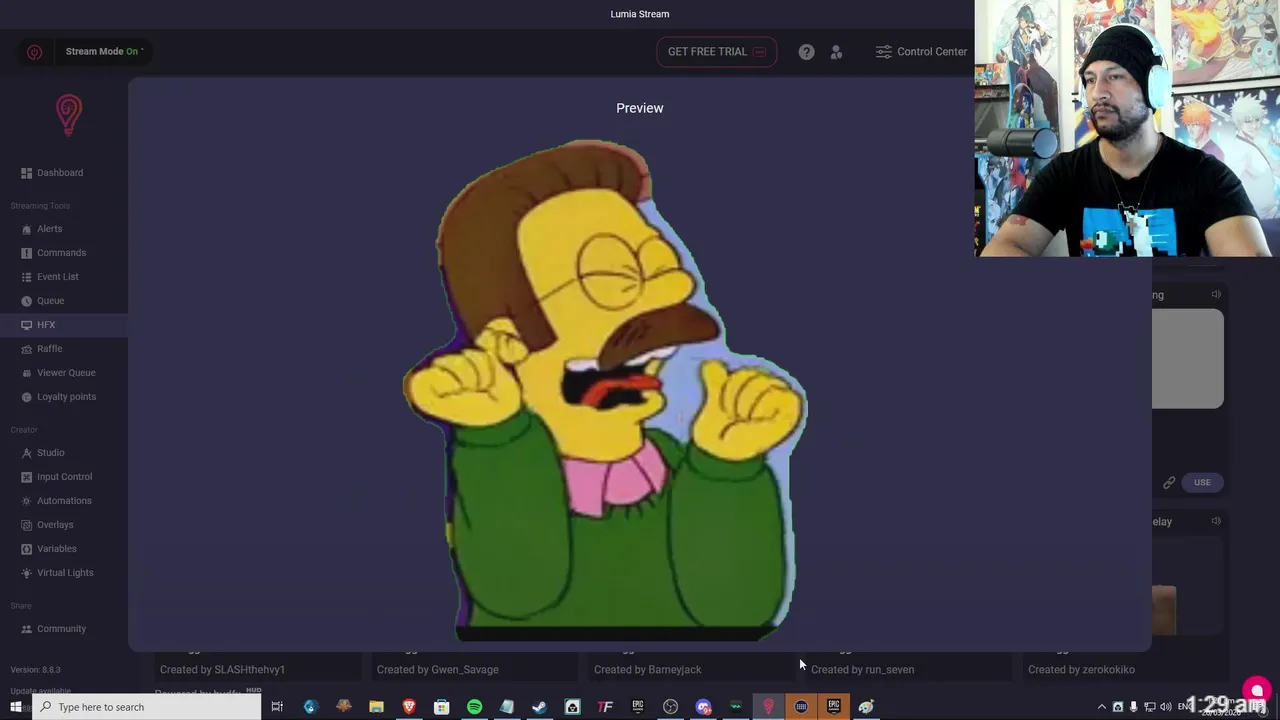The height and width of the screenshot is (720, 1280).
Task: Select HFX in the sidebar
Action: pos(64,325)
